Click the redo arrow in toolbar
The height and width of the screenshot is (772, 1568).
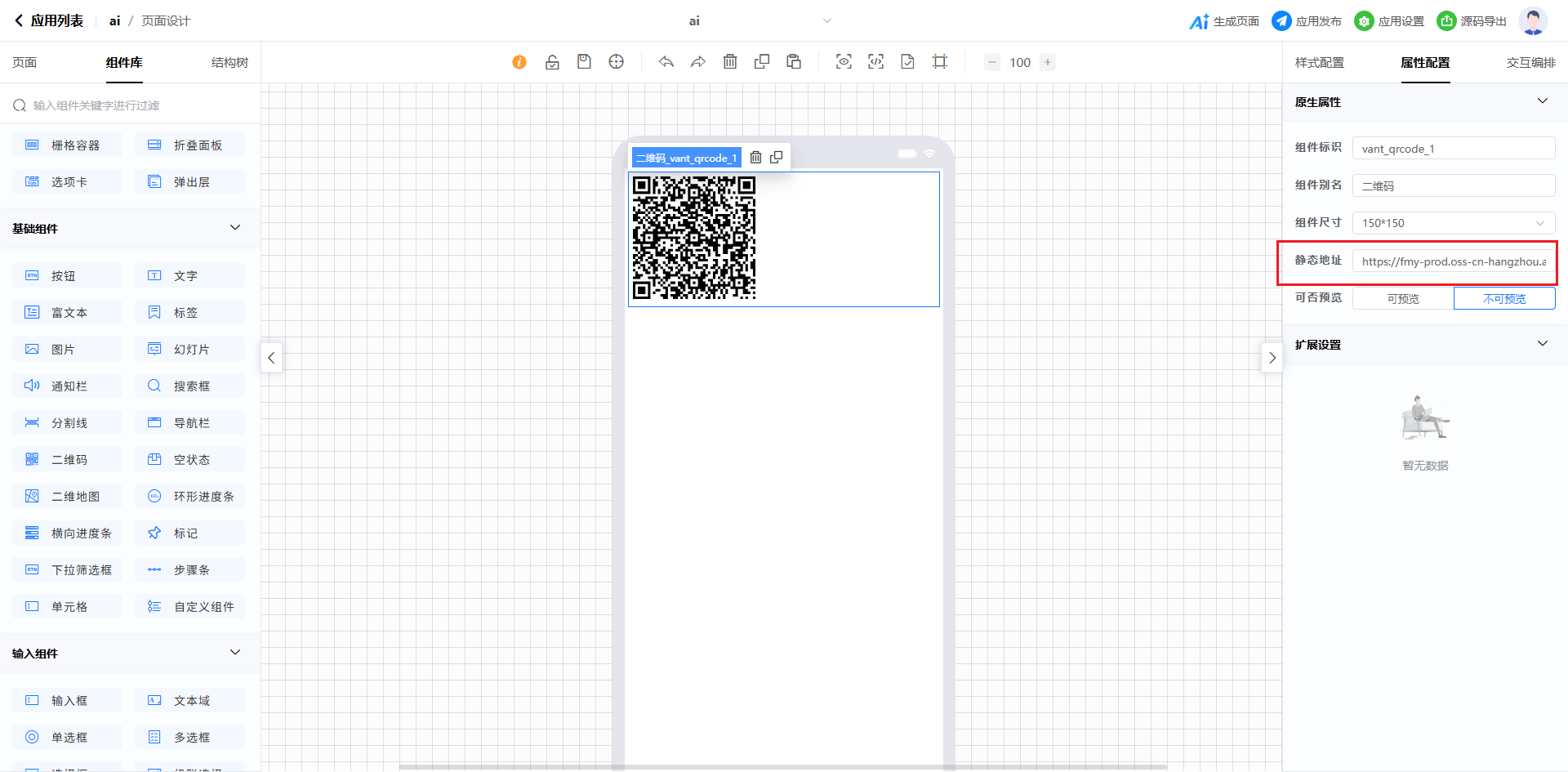pos(697,62)
